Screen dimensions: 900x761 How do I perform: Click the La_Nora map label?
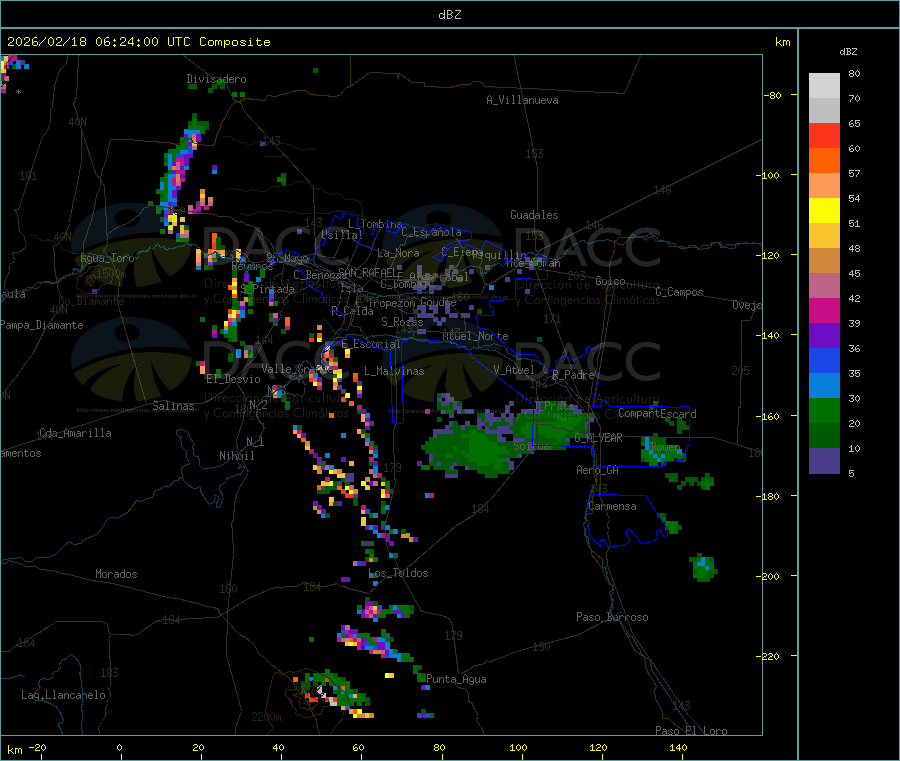pos(398,253)
